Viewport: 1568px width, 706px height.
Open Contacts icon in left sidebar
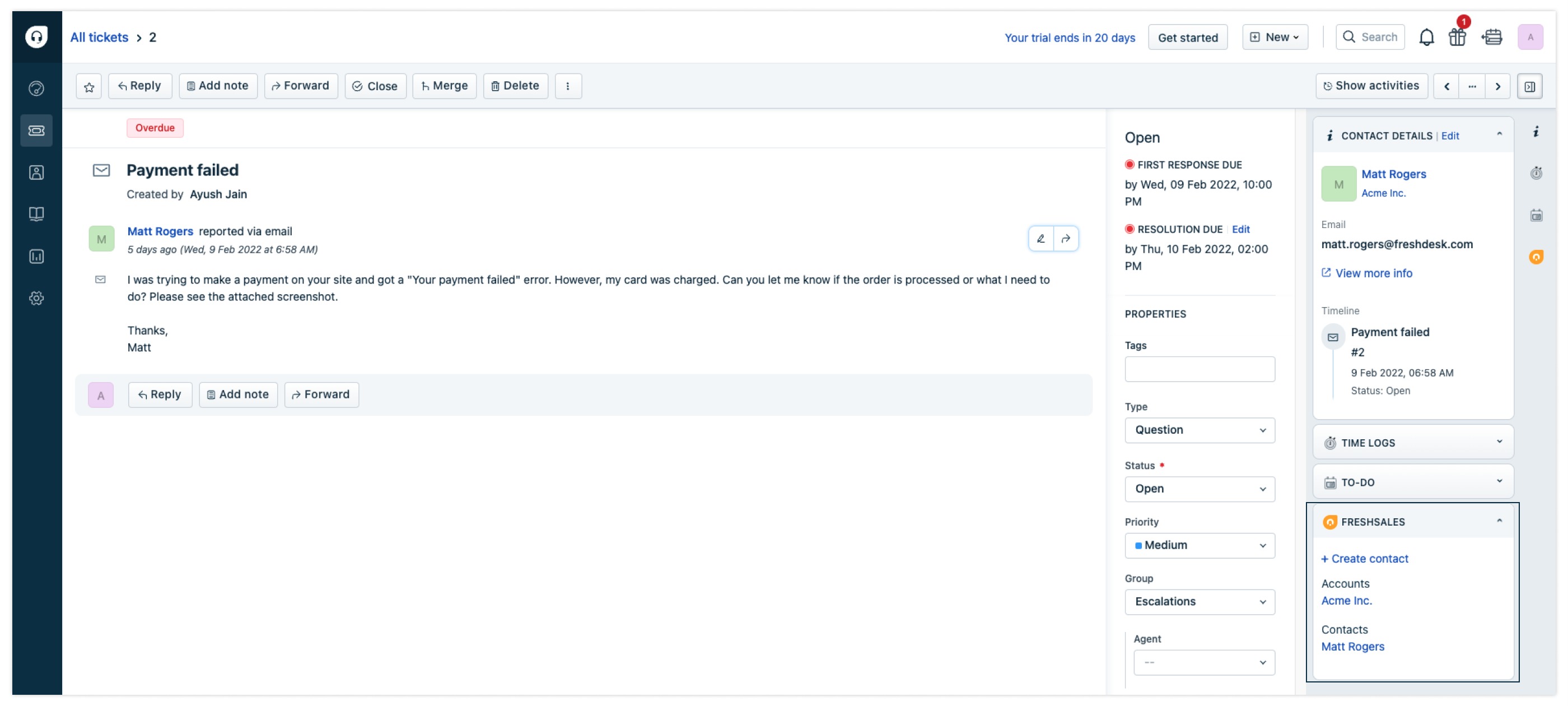click(x=36, y=173)
